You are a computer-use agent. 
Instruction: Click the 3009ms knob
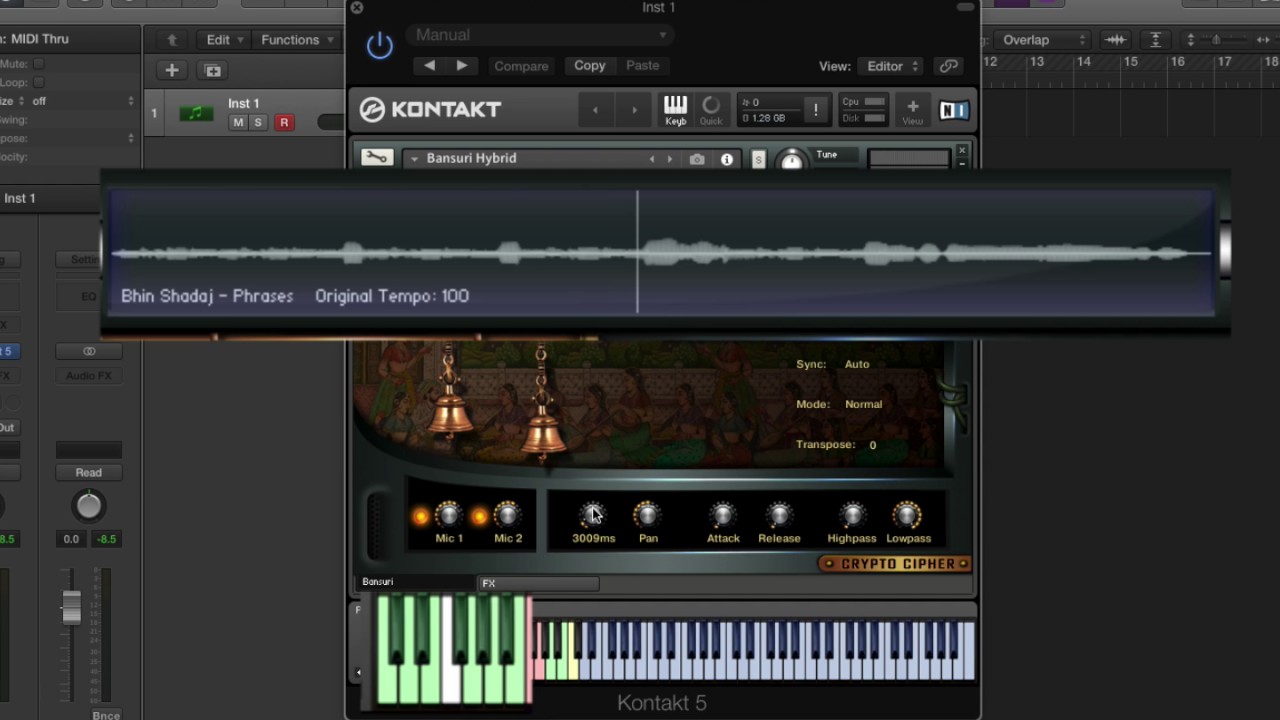[593, 515]
